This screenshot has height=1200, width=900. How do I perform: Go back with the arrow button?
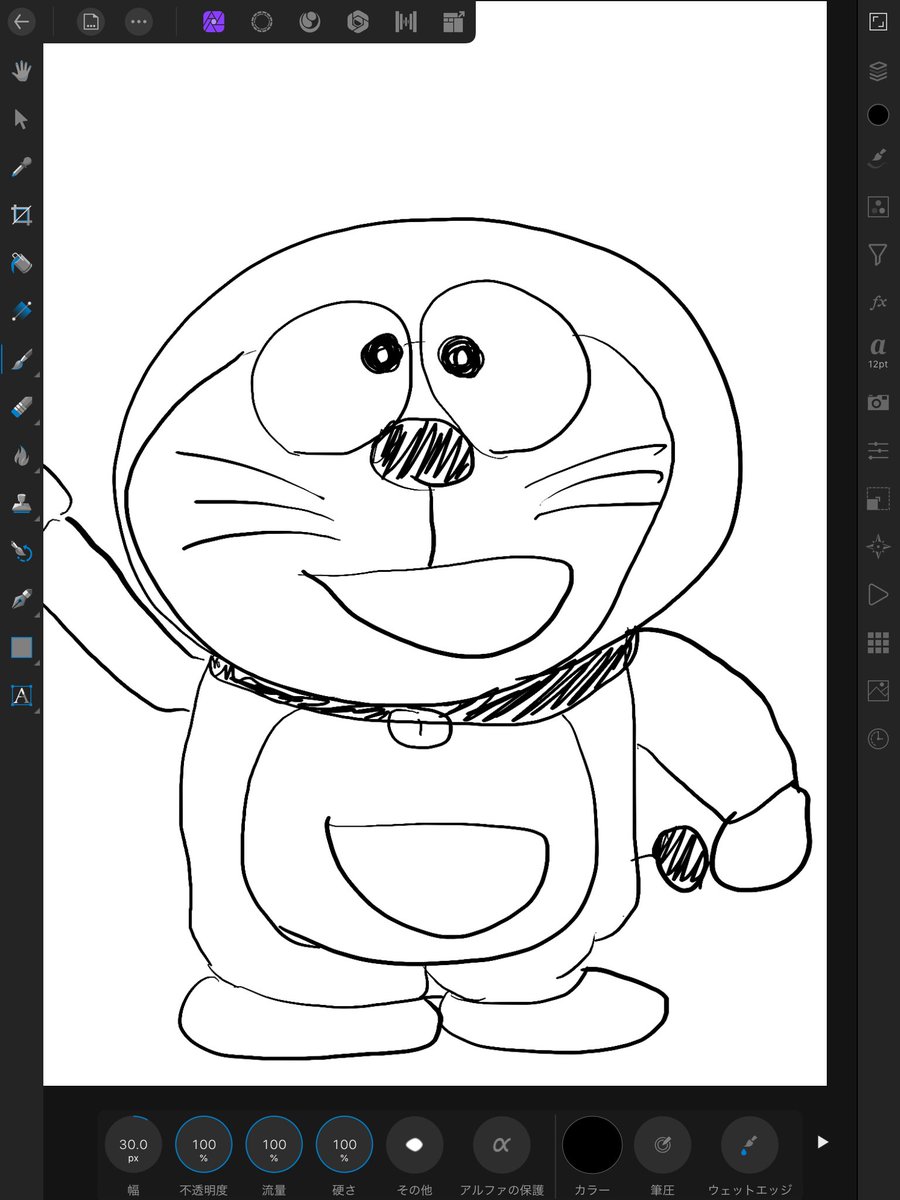pyautogui.click(x=21, y=21)
